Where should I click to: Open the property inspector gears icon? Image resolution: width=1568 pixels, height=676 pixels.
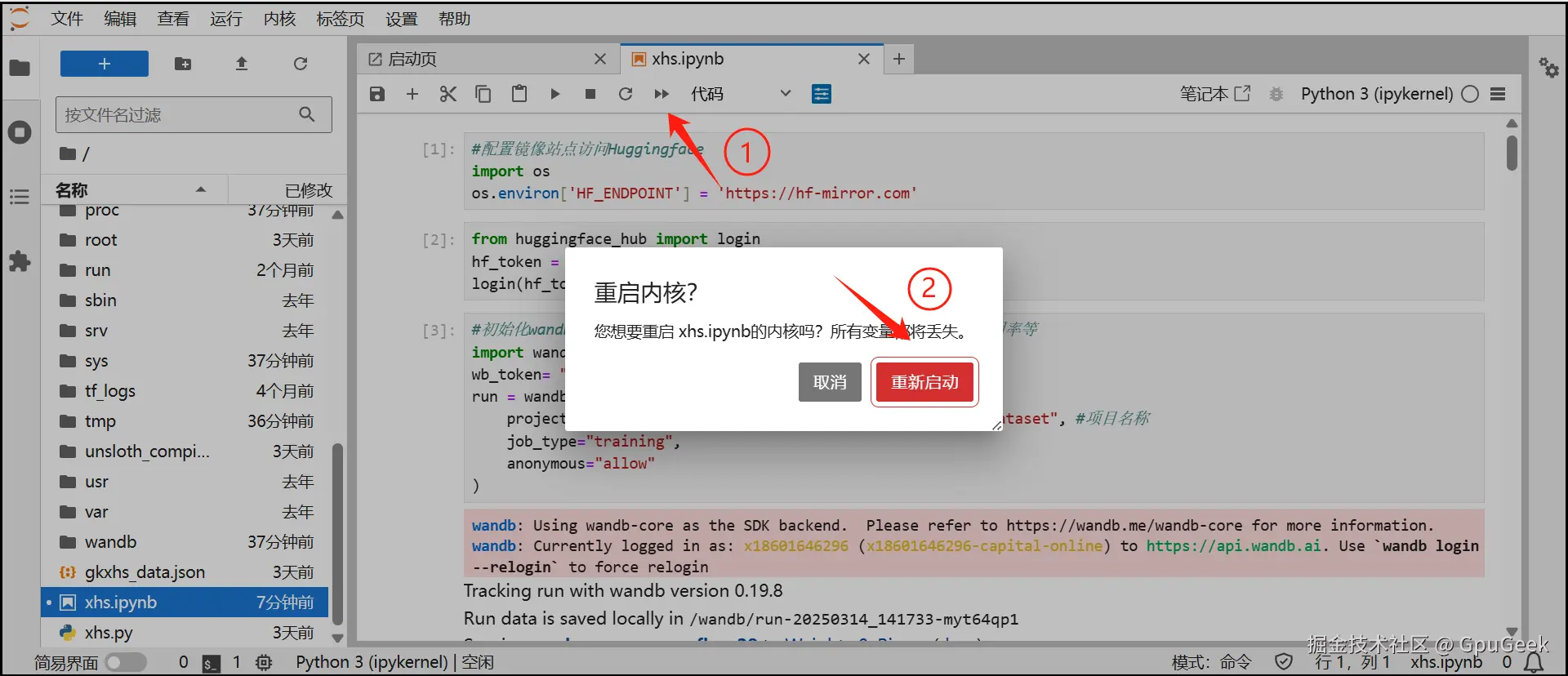pyautogui.click(x=1548, y=67)
